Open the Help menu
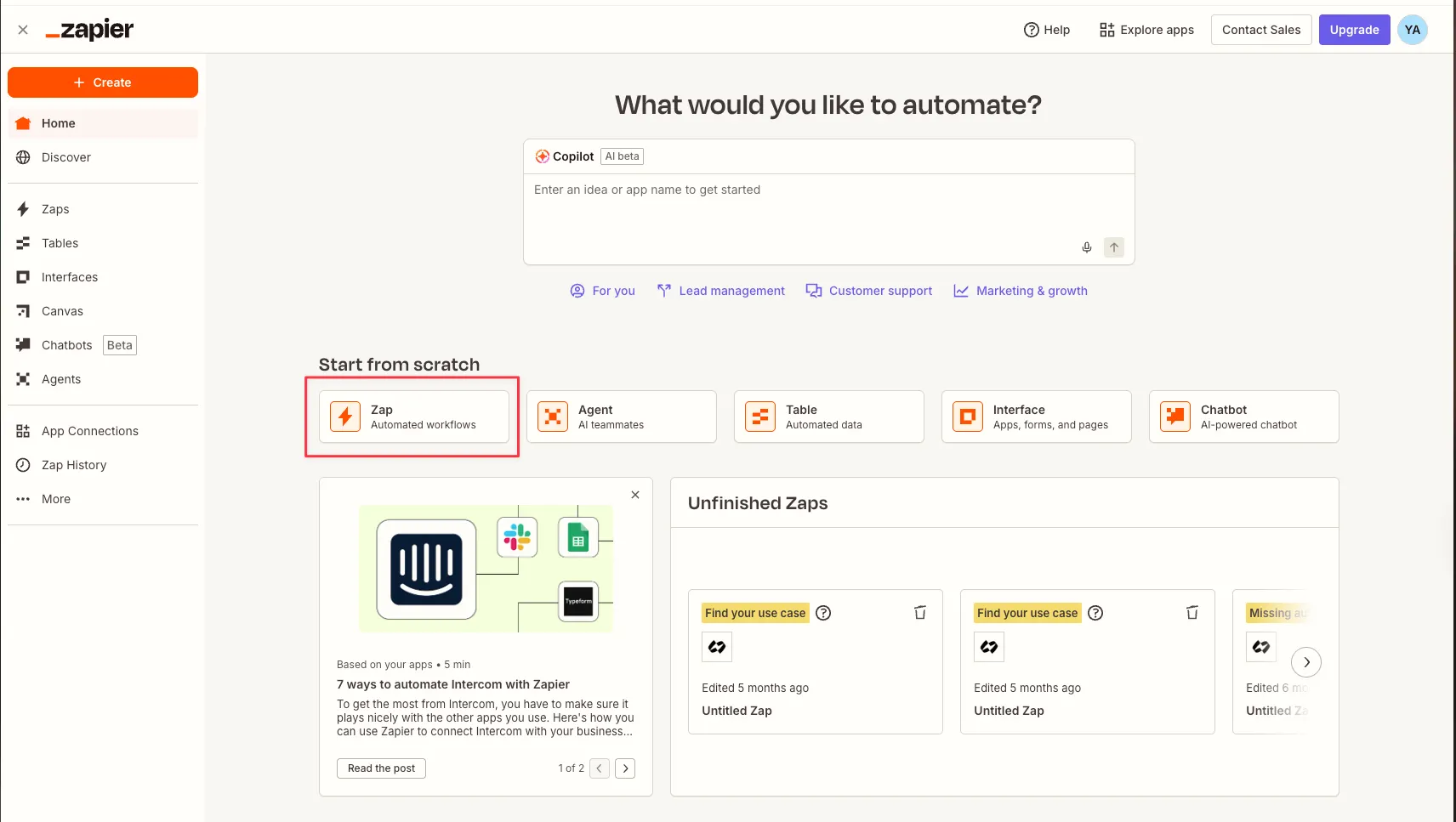1456x822 pixels. 1047,30
